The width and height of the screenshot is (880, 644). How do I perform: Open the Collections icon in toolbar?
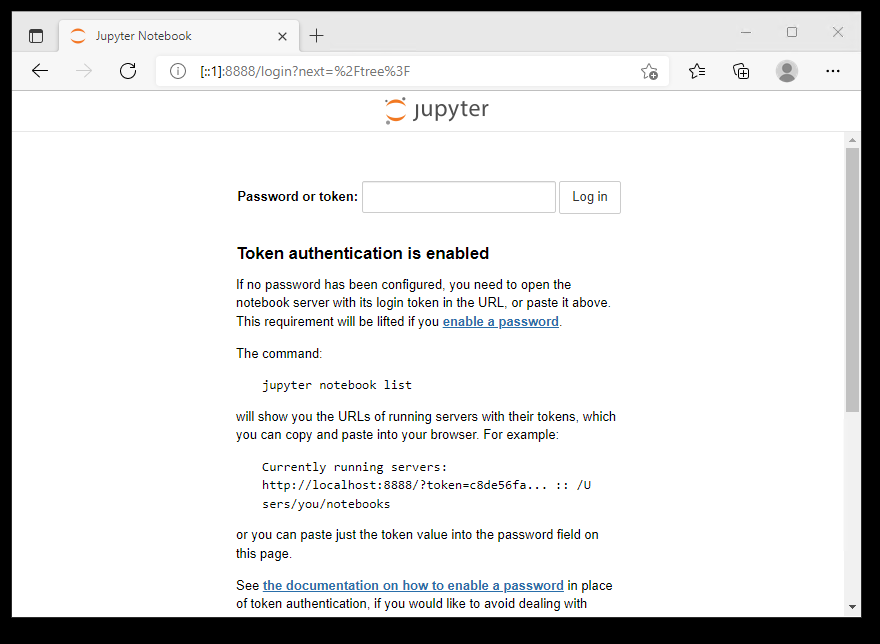click(x=741, y=71)
